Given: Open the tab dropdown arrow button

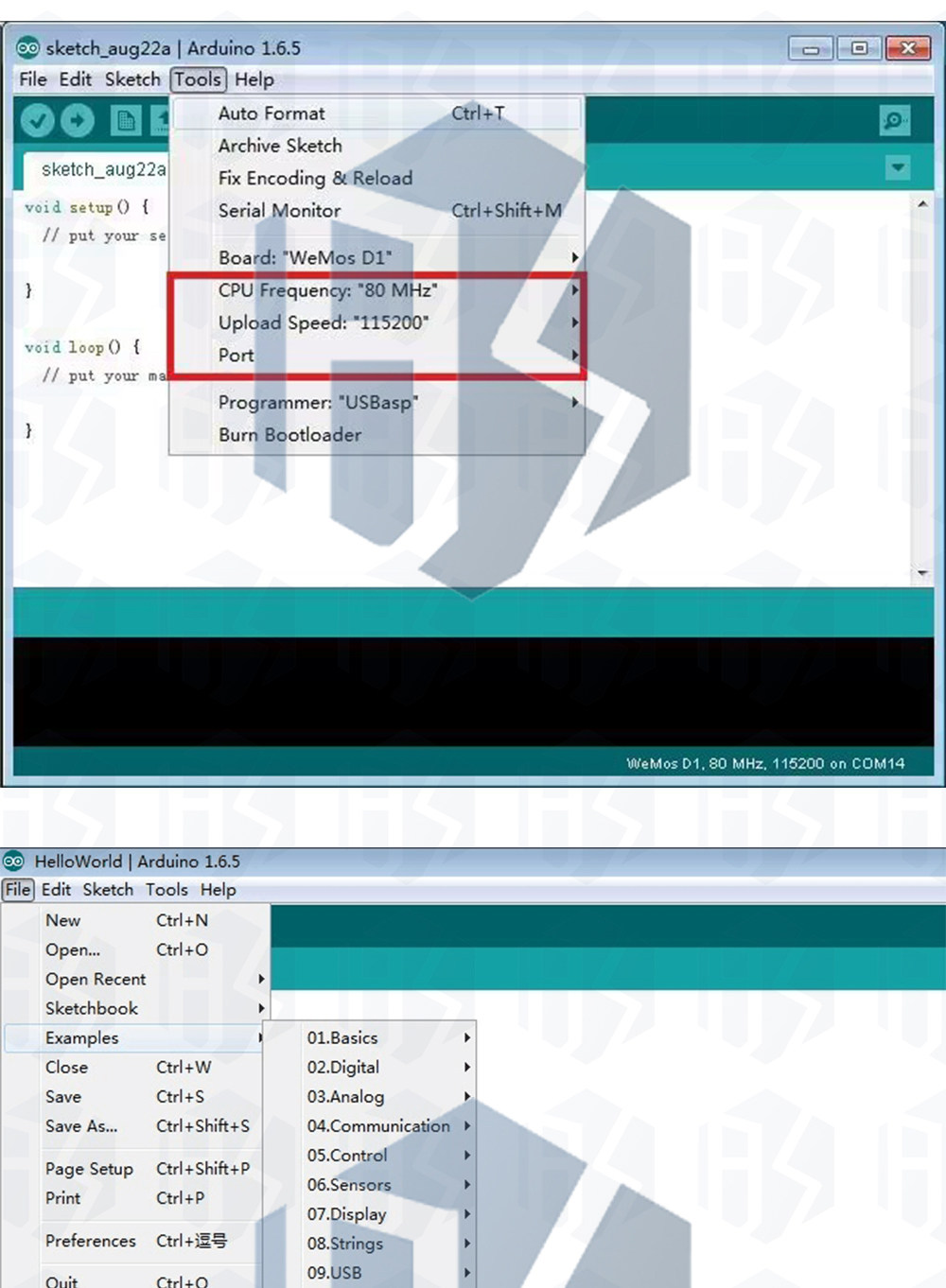Looking at the screenshot, I should pyautogui.click(x=898, y=167).
